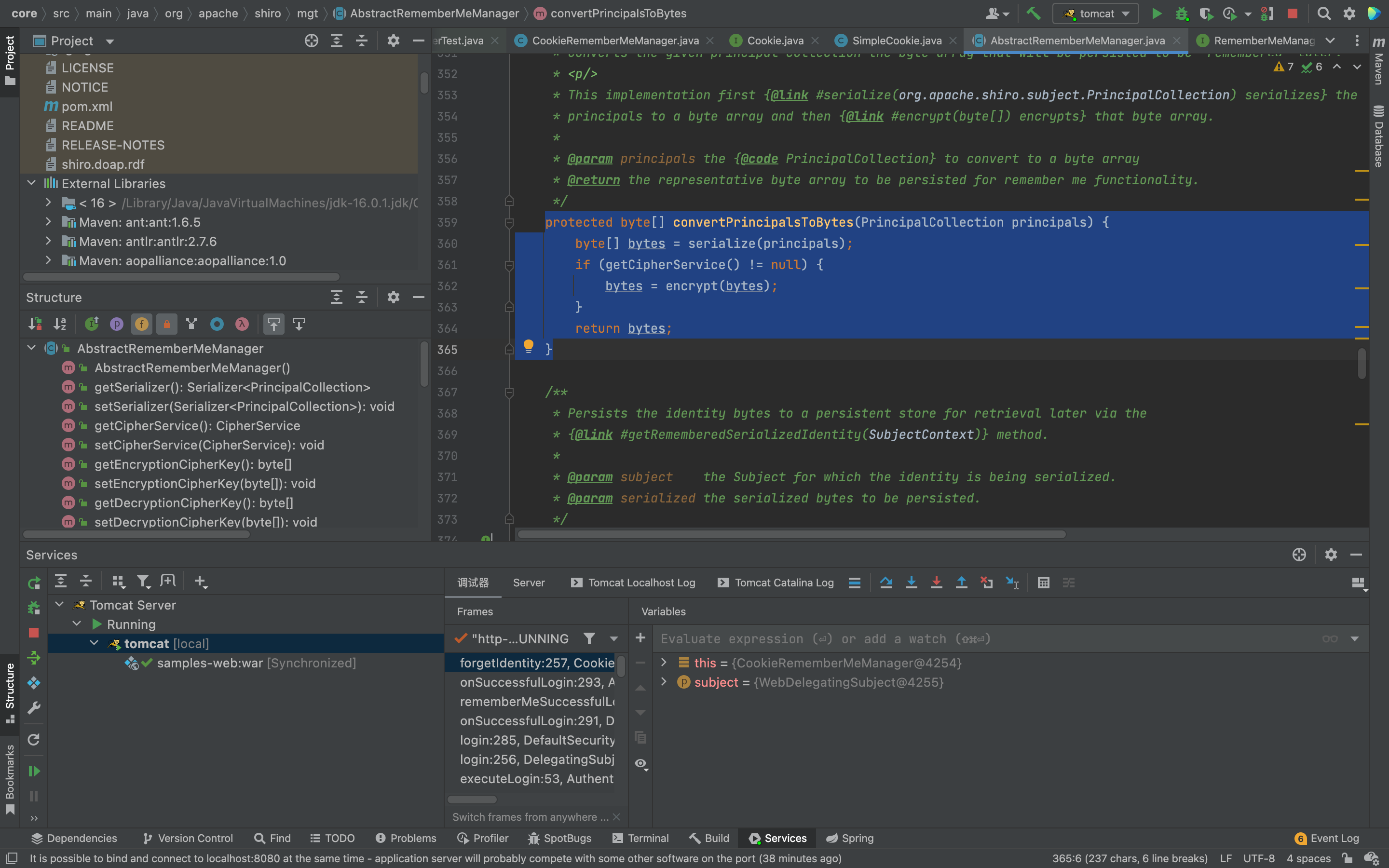Open the Version Control tool window
This screenshot has height=868, width=1389.
(187, 838)
